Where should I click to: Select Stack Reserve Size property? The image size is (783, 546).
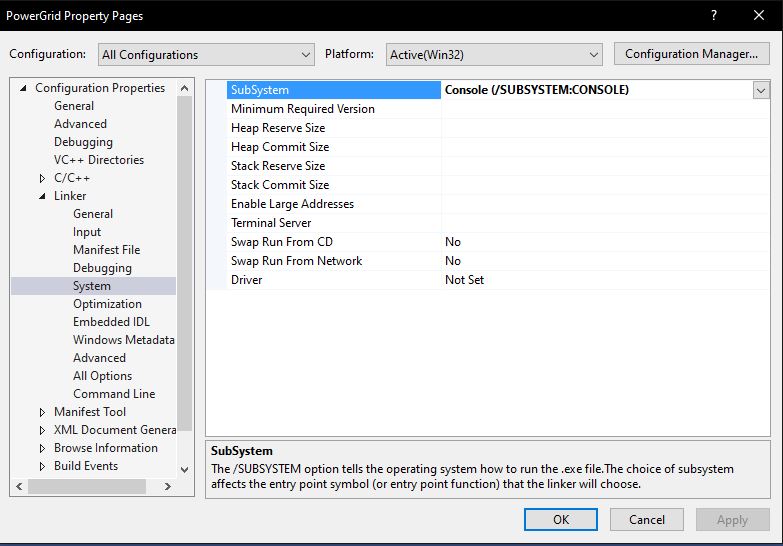[x=334, y=166]
